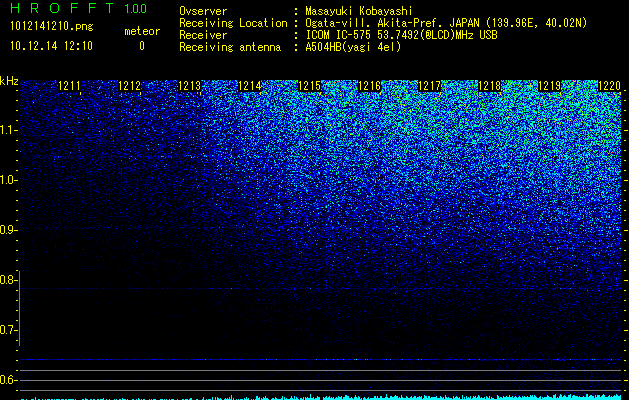Click the 1211 time marker
Viewport: 629px width, 400px height.
click(69, 86)
